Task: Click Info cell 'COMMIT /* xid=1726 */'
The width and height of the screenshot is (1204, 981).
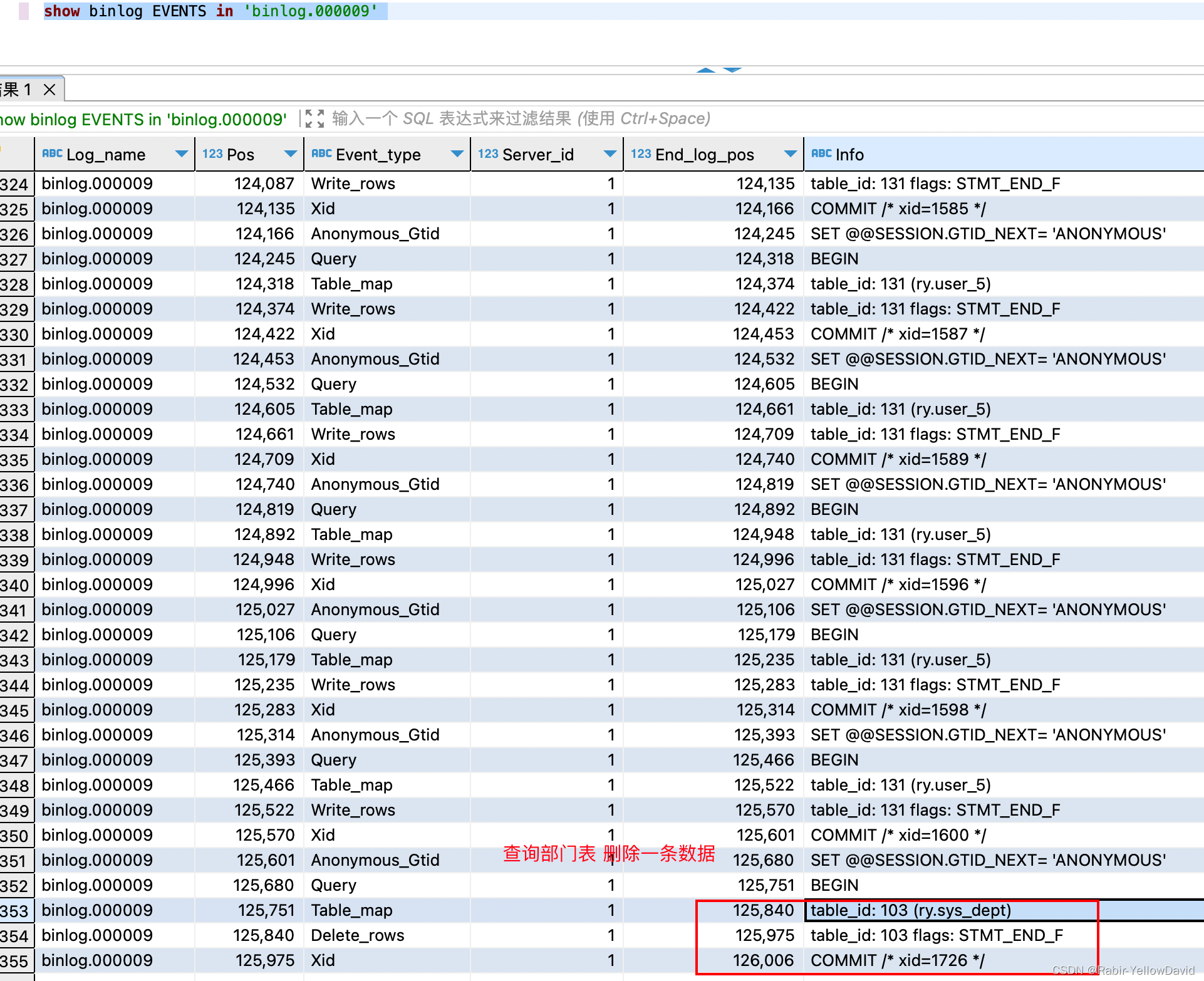Action: coord(1004,960)
